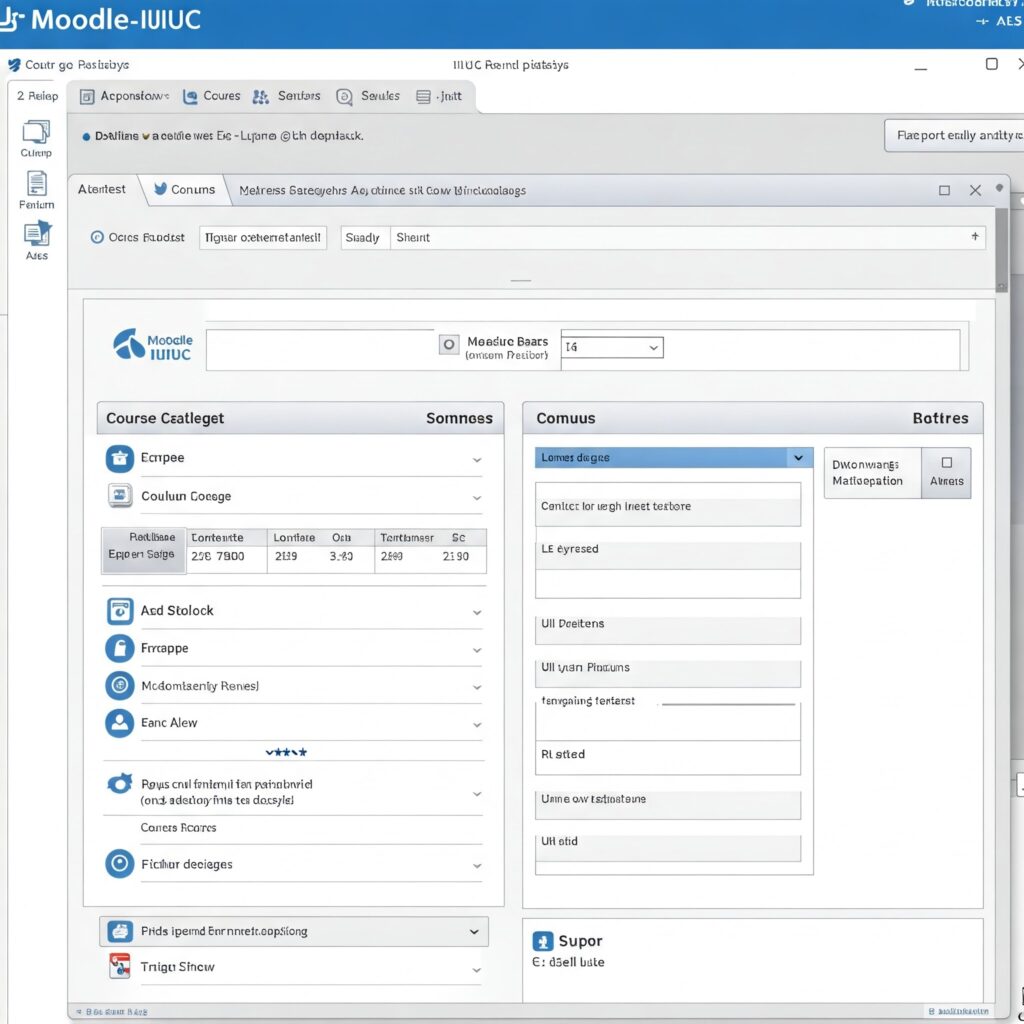Open the I4 combo box
The image size is (1024, 1024).
(x=613, y=347)
